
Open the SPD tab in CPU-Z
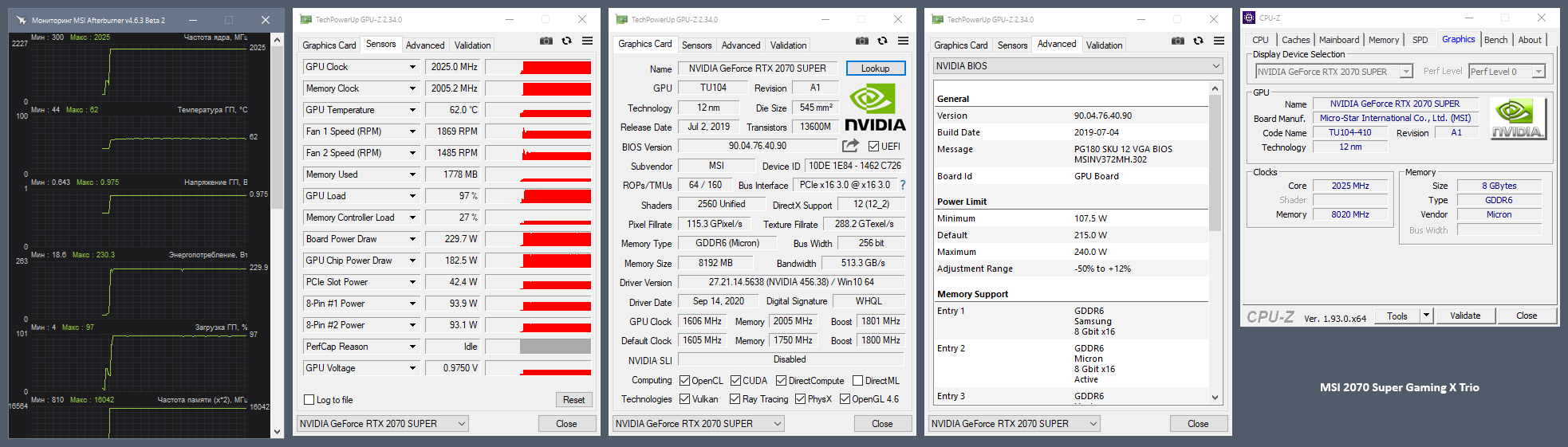1420,40
